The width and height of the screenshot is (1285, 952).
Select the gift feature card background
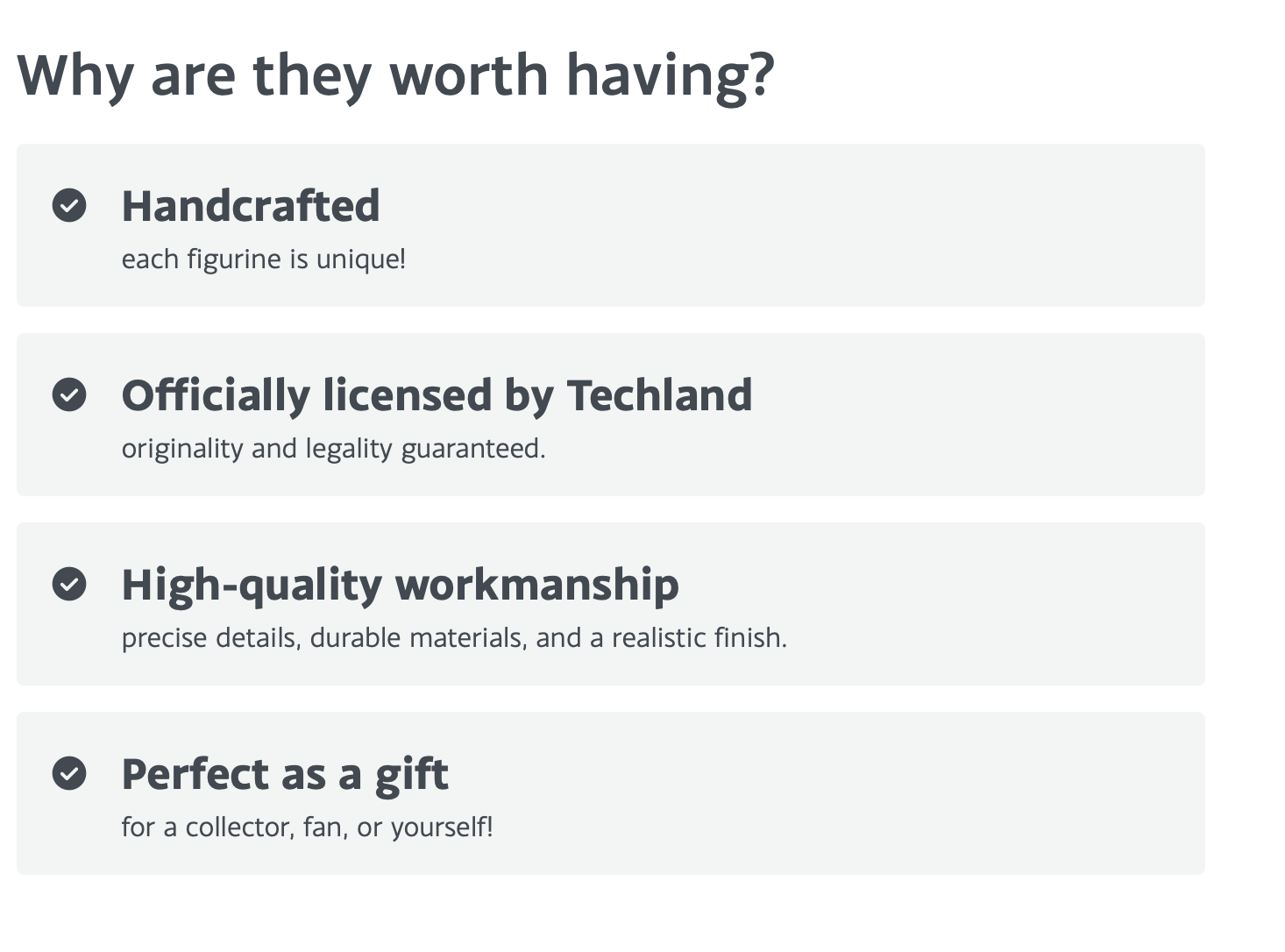[x=611, y=793]
